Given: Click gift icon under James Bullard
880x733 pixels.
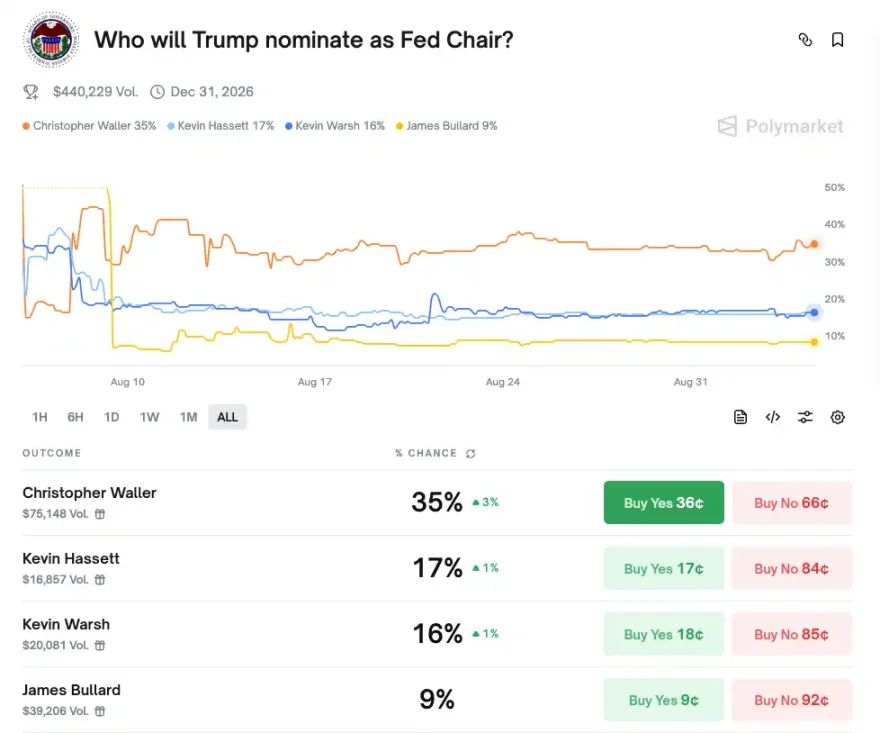Looking at the screenshot, I should [100, 711].
